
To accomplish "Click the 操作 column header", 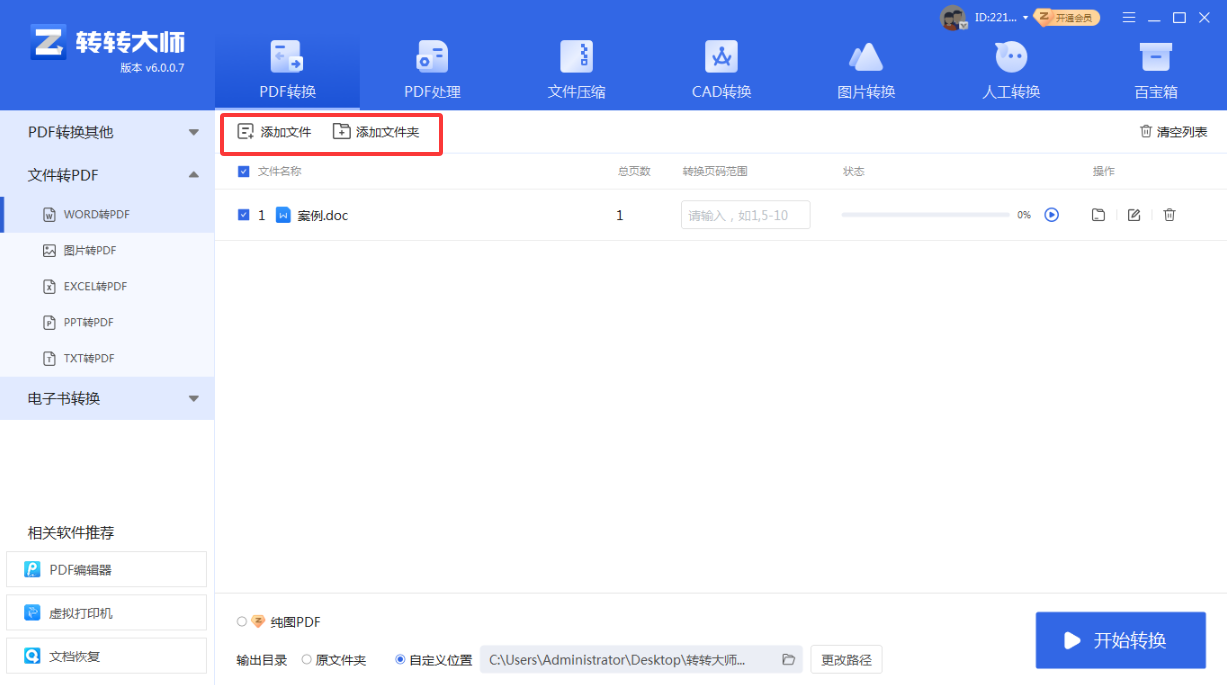I will pos(1104,172).
